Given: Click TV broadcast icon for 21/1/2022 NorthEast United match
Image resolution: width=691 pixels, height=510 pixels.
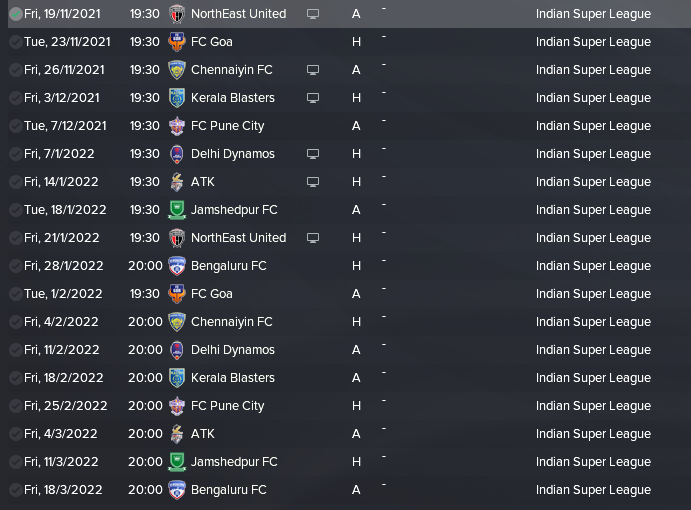Looking at the screenshot, I should (313, 238).
